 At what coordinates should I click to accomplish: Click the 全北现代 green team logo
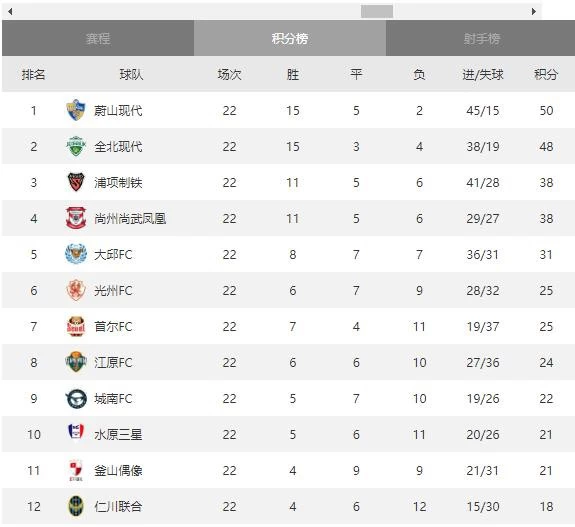pos(76,146)
